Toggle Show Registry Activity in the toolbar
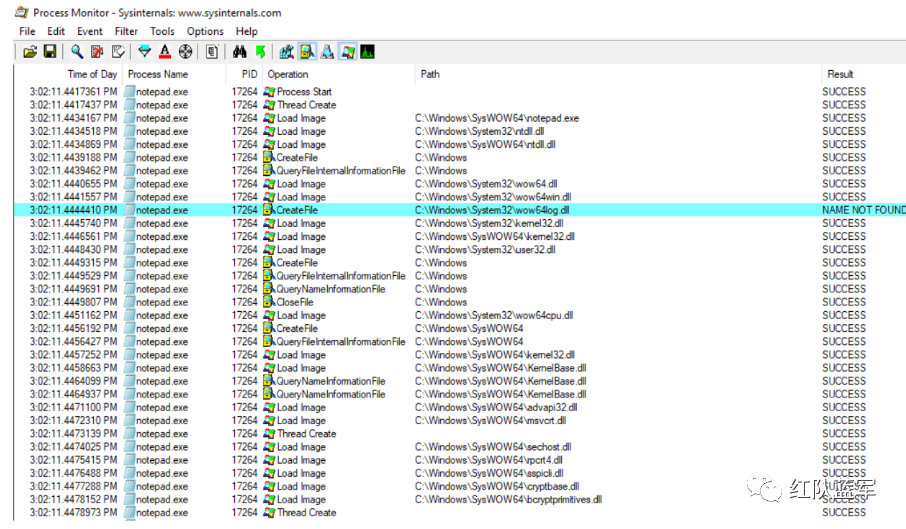Viewport: 906px width, 529px height. [x=287, y=52]
